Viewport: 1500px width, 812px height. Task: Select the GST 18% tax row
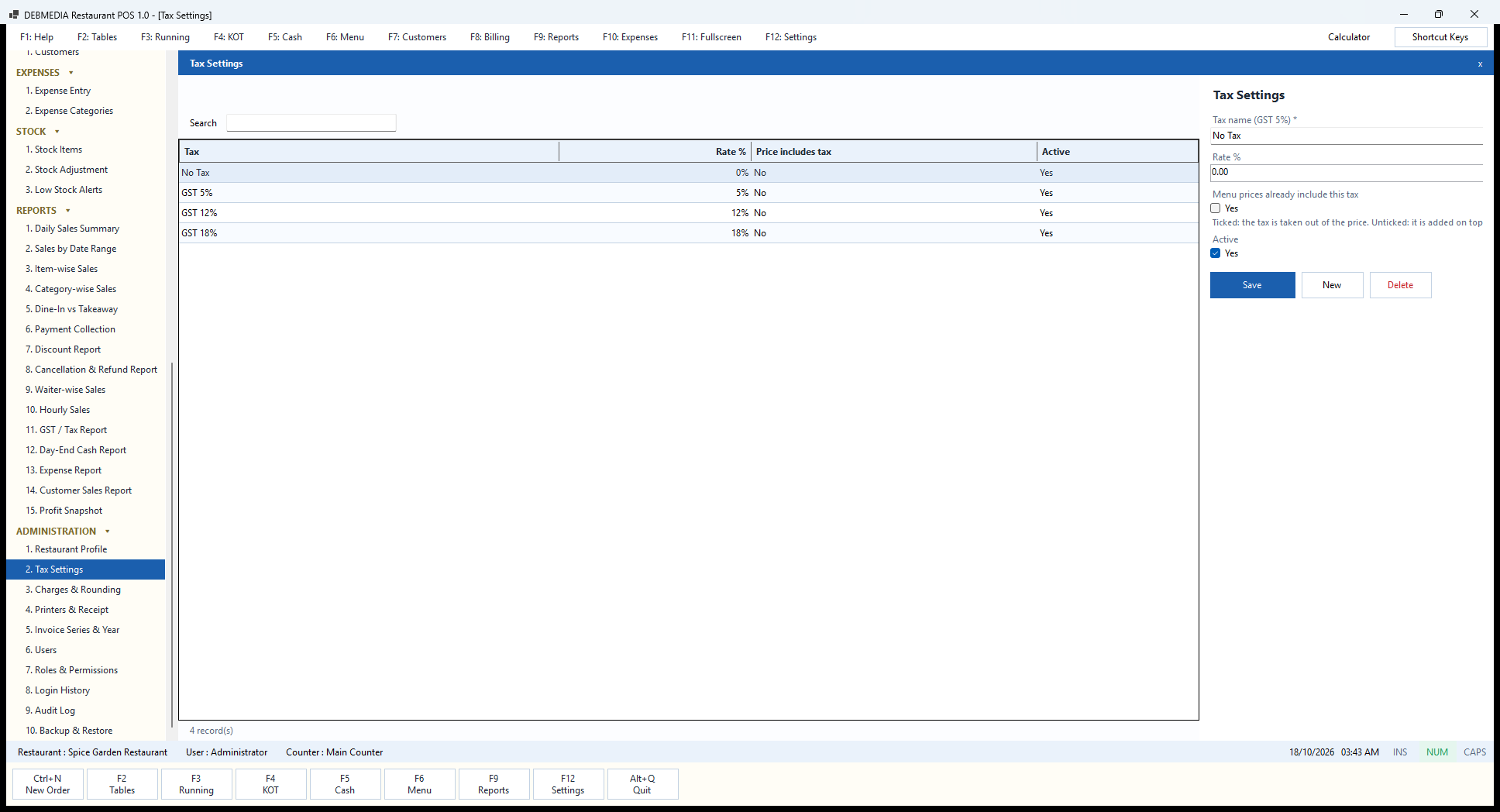point(689,233)
